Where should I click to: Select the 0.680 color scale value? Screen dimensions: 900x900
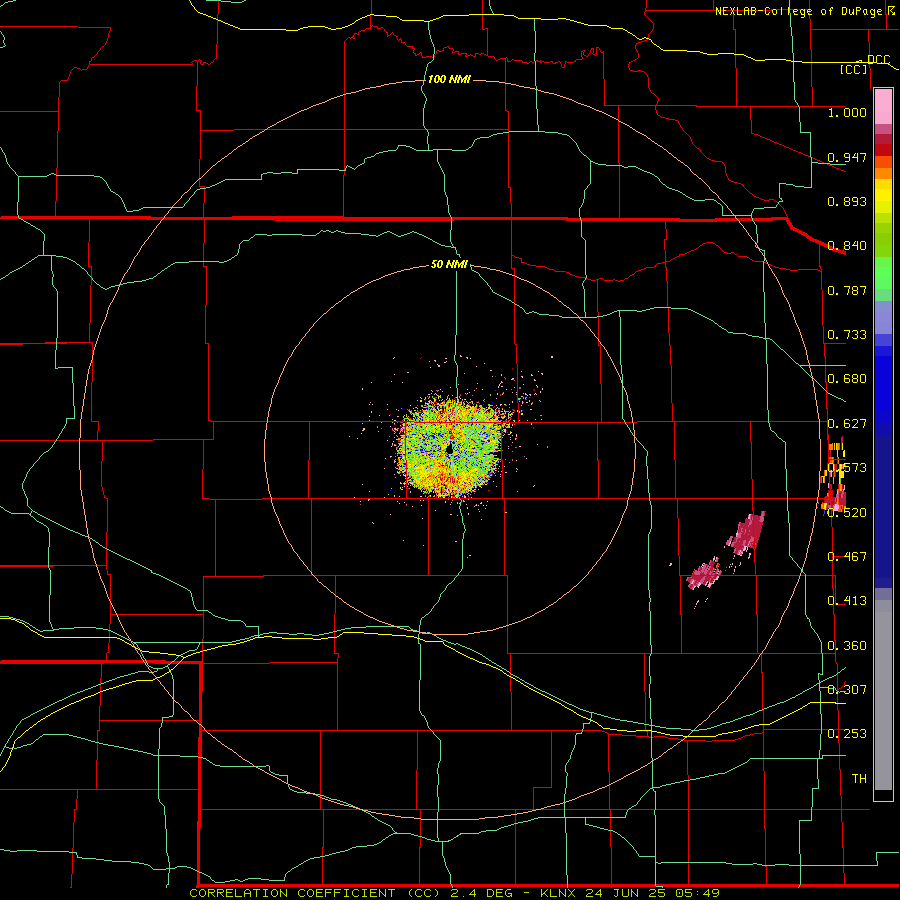click(x=847, y=379)
